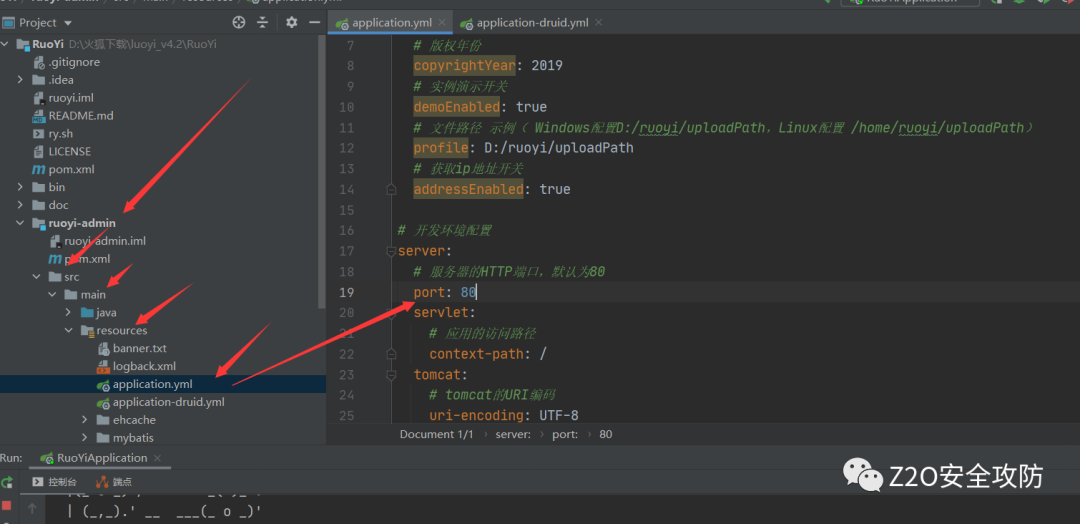Screen dimensions: 1080x524
Task: Hide the Project tool window via minus icon
Action: 314,22
